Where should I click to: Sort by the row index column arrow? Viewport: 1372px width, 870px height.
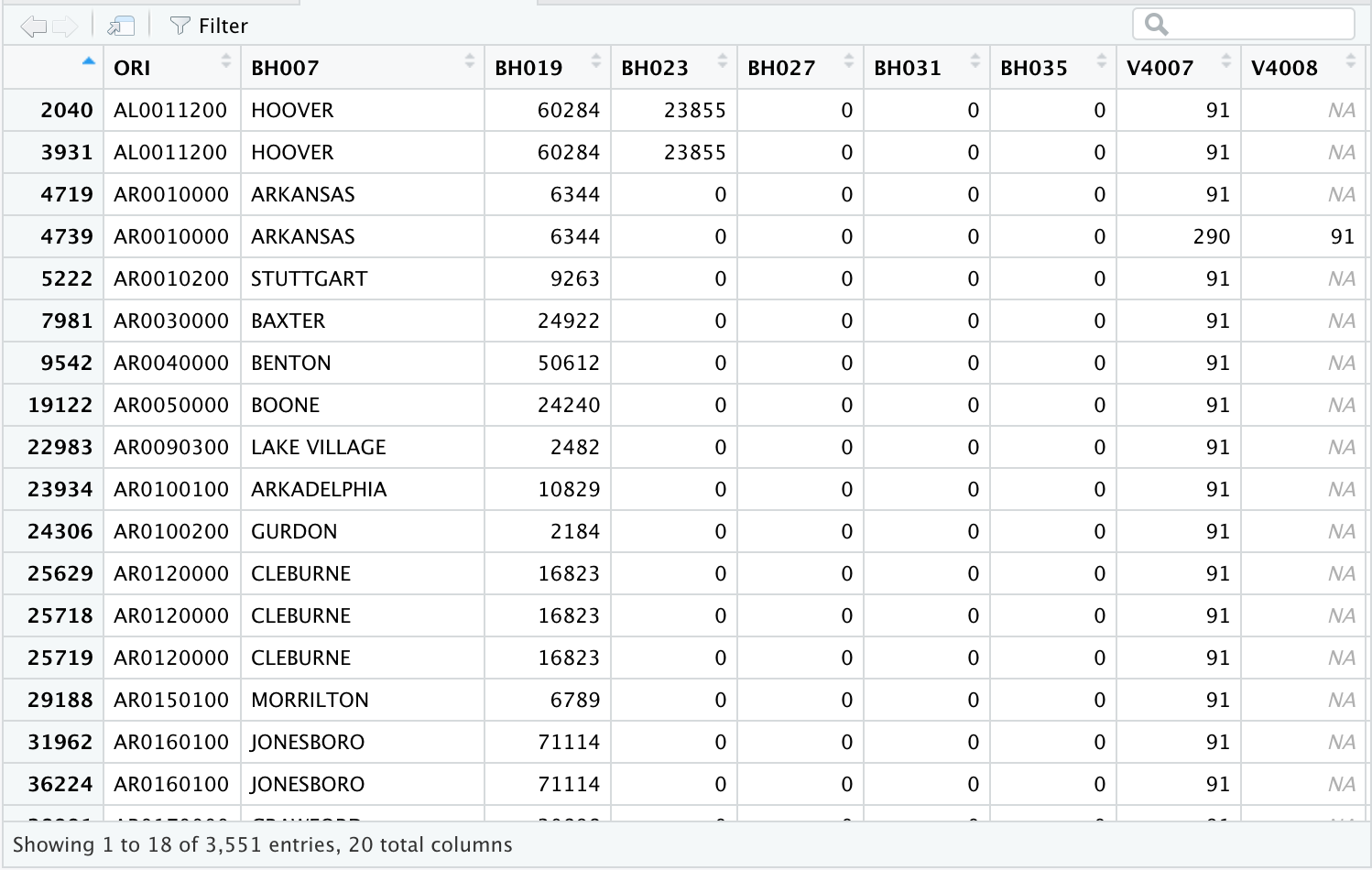click(x=88, y=61)
